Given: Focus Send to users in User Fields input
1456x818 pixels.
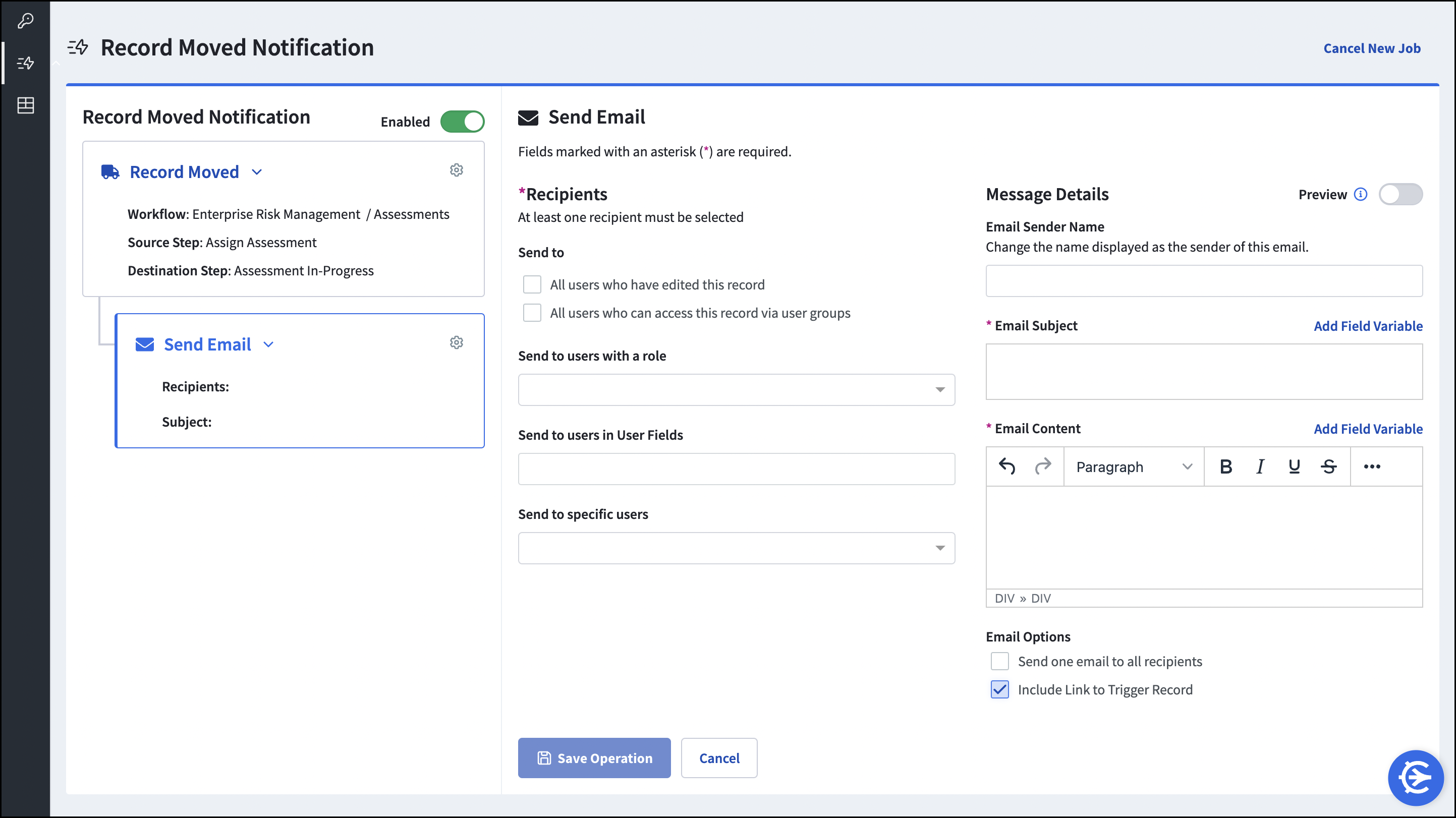Looking at the screenshot, I should click(736, 469).
